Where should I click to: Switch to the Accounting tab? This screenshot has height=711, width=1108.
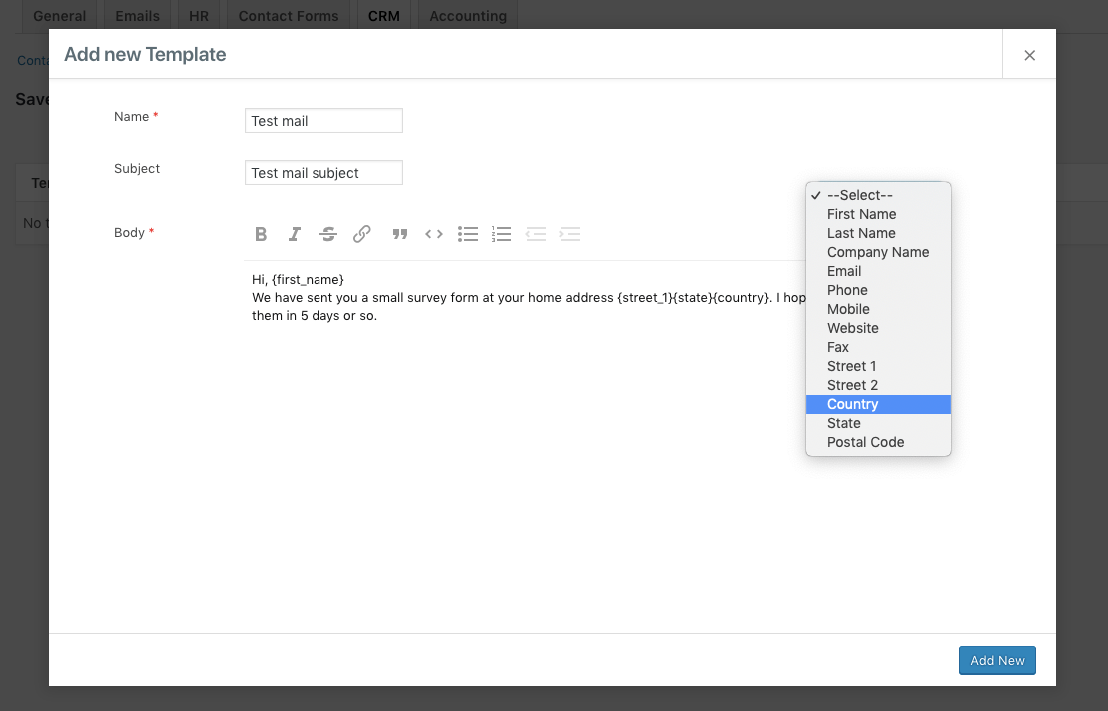[467, 15]
